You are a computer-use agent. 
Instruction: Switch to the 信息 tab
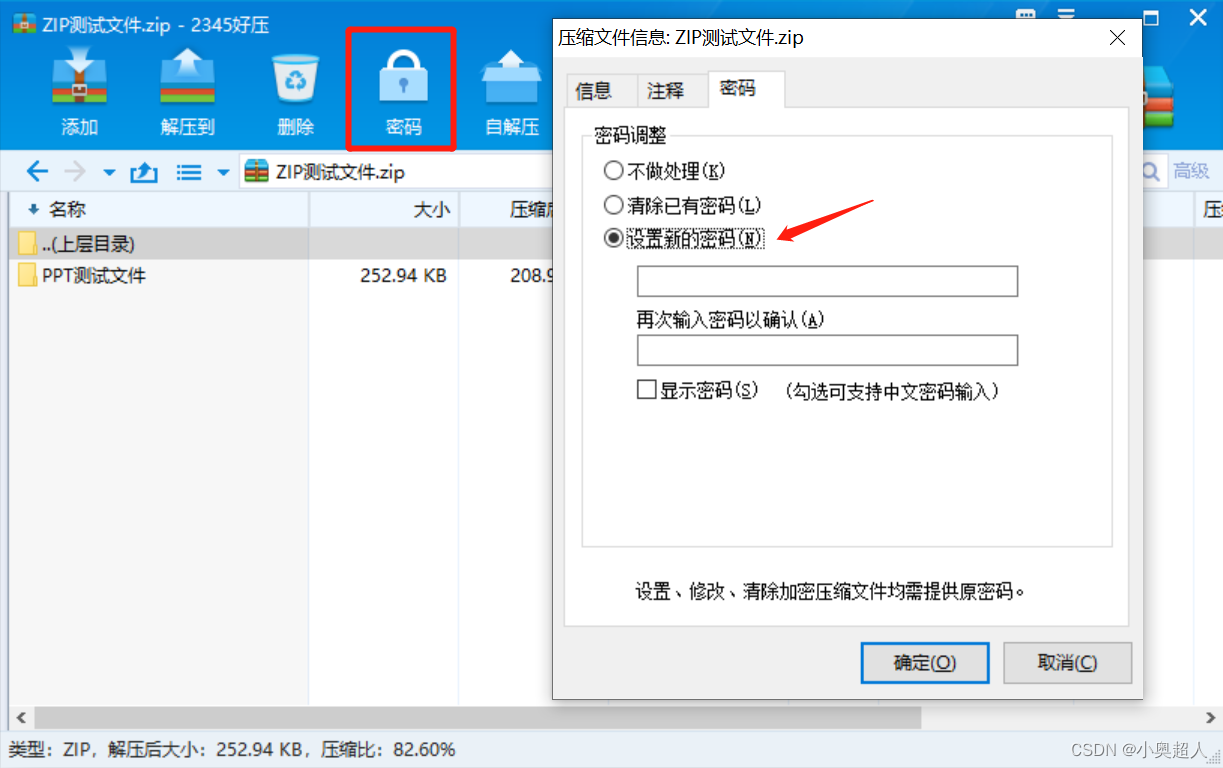(594, 90)
